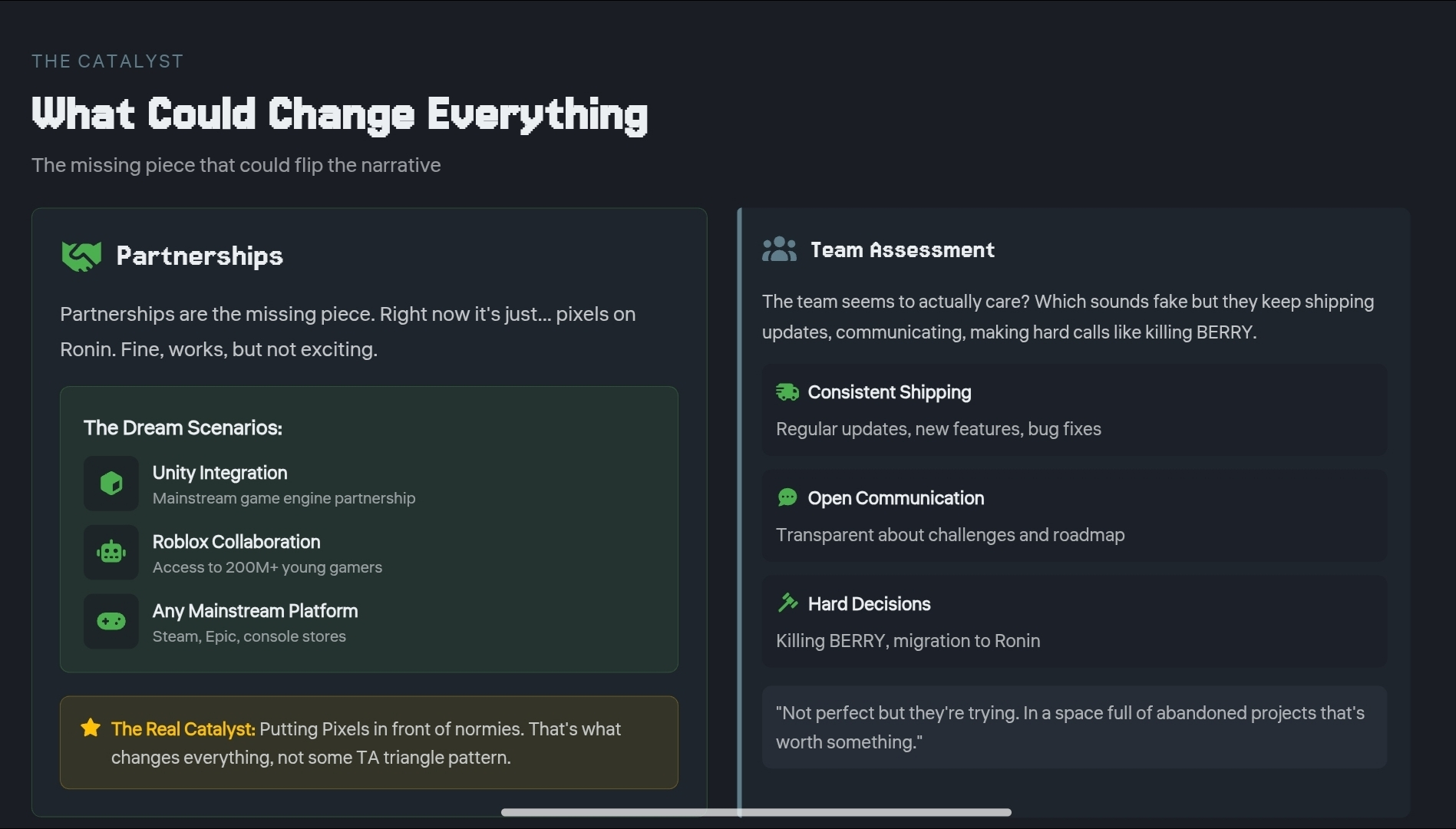Image resolution: width=1456 pixels, height=829 pixels.
Task: Click the 'What Could Change Everything' headline
Action: pyautogui.click(x=339, y=114)
